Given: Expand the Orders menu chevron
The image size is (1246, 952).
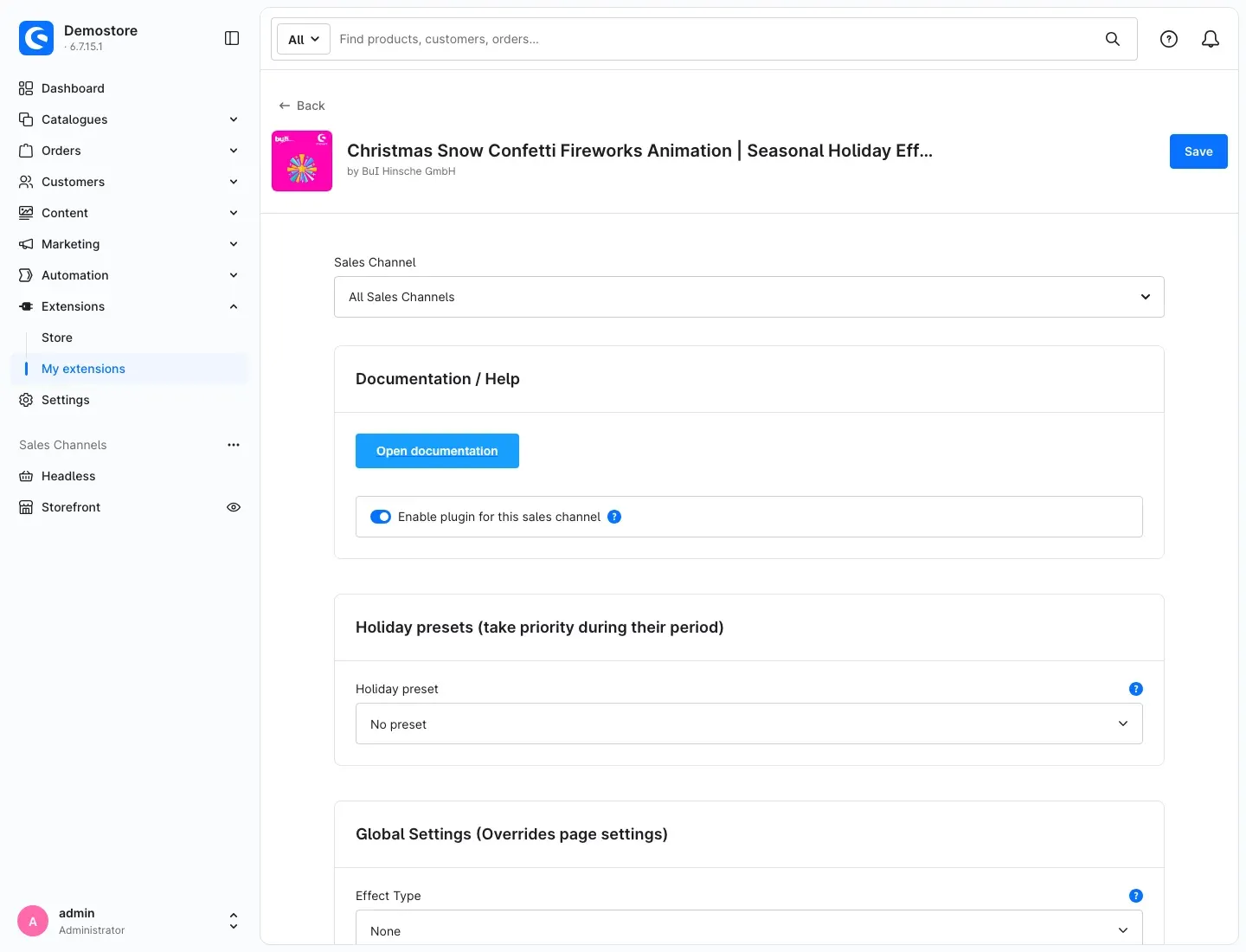Looking at the screenshot, I should pos(234,151).
